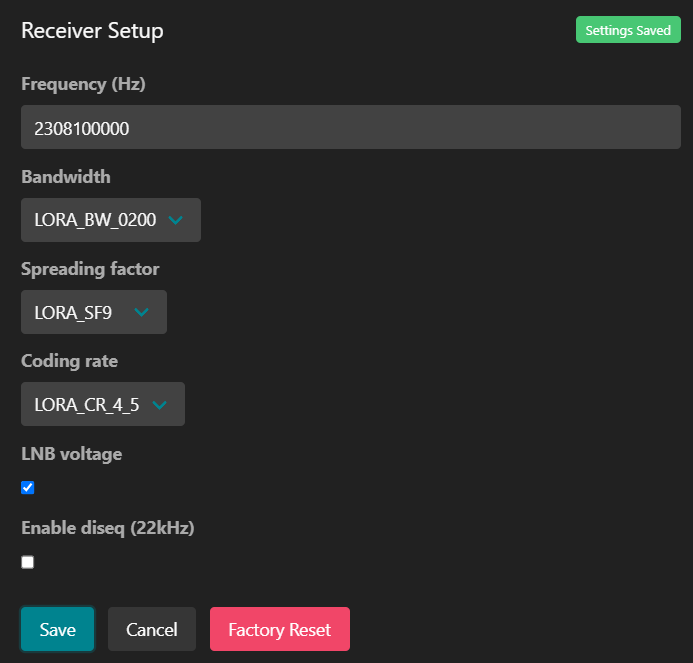Click the Bandwidth label text

[x=66, y=177]
